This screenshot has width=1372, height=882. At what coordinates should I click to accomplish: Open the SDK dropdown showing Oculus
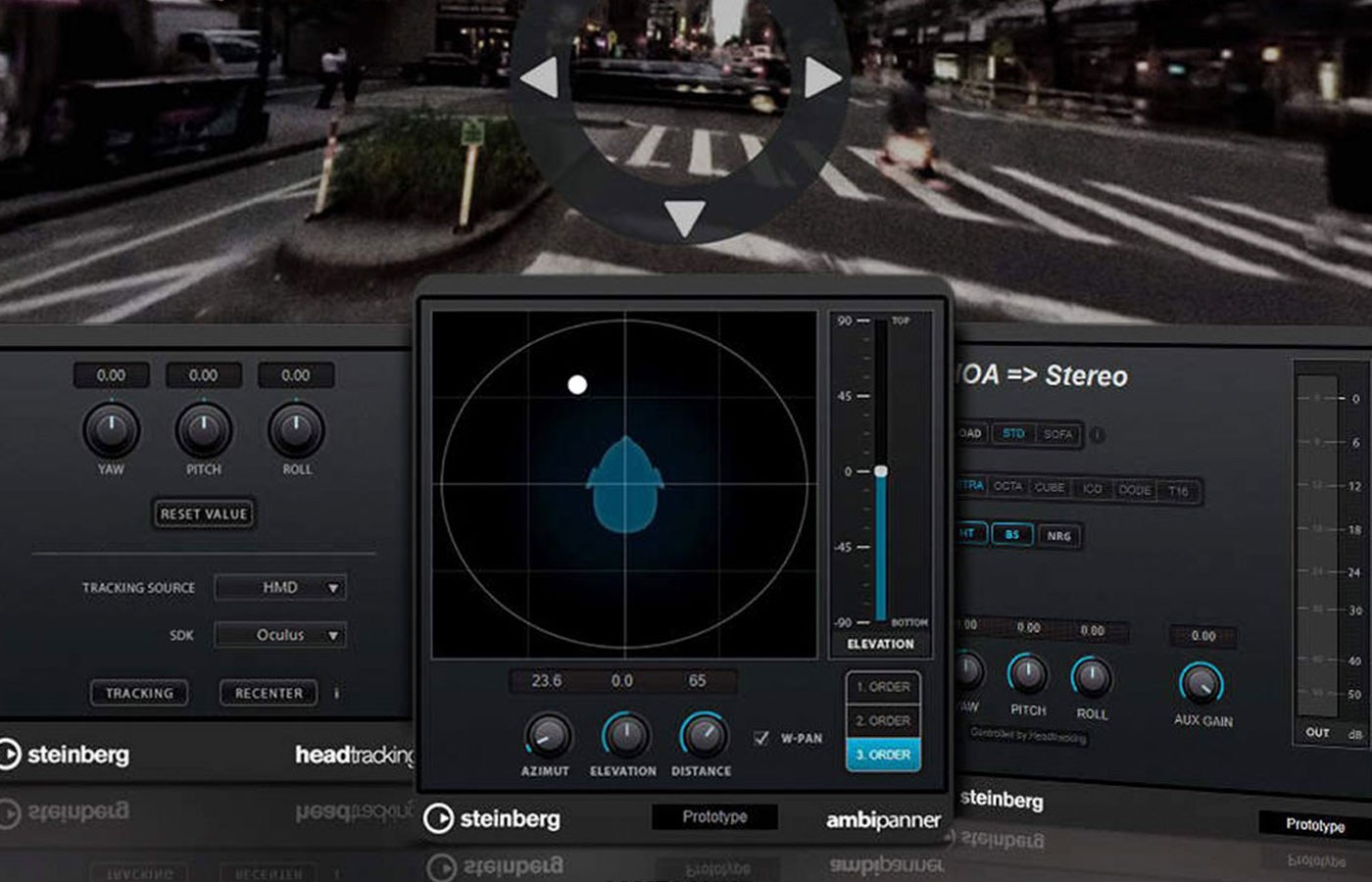click(x=280, y=635)
